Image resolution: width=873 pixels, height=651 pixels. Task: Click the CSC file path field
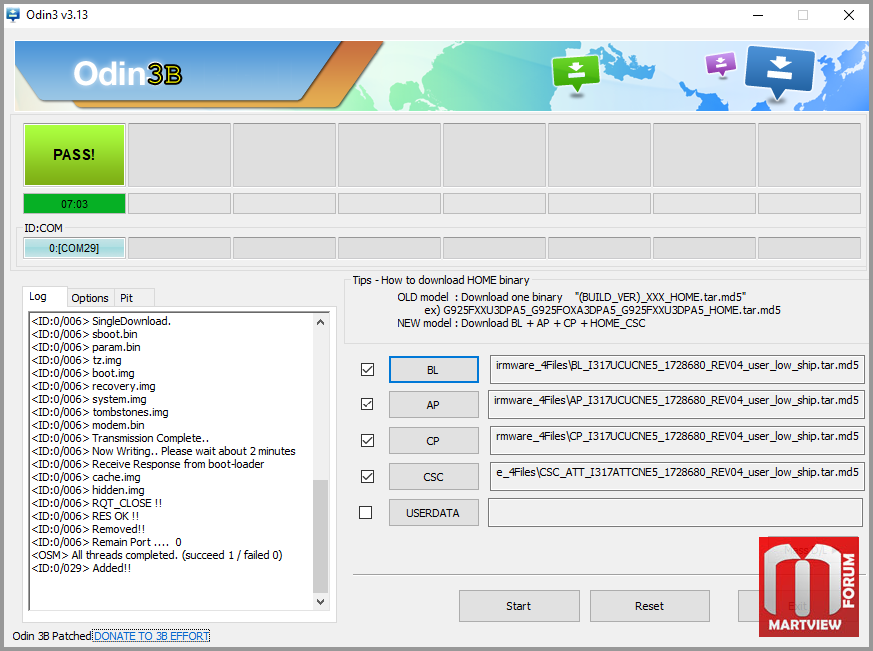coord(676,477)
